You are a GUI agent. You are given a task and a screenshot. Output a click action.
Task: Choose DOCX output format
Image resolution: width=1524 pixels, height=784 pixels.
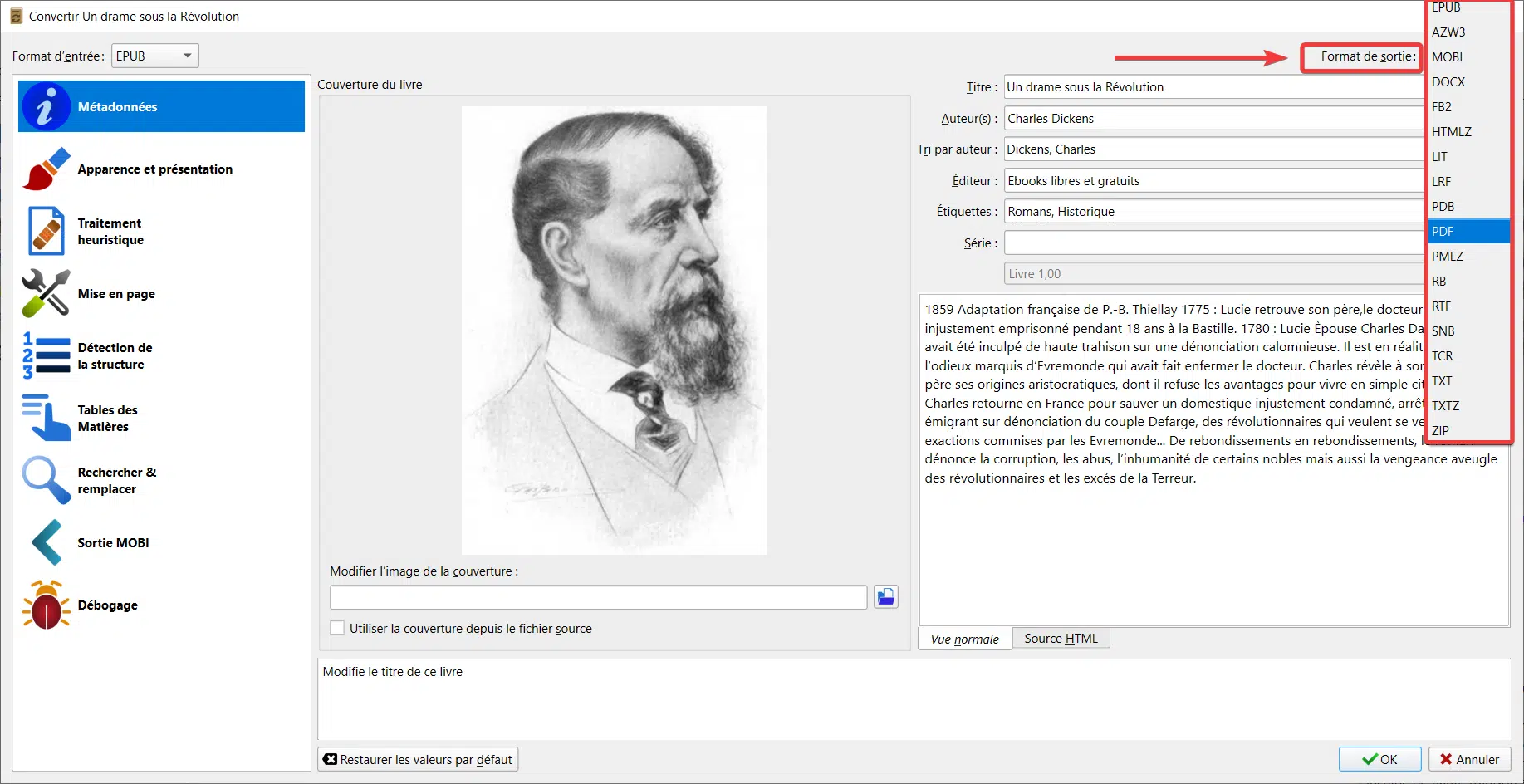pos(1468,82)
